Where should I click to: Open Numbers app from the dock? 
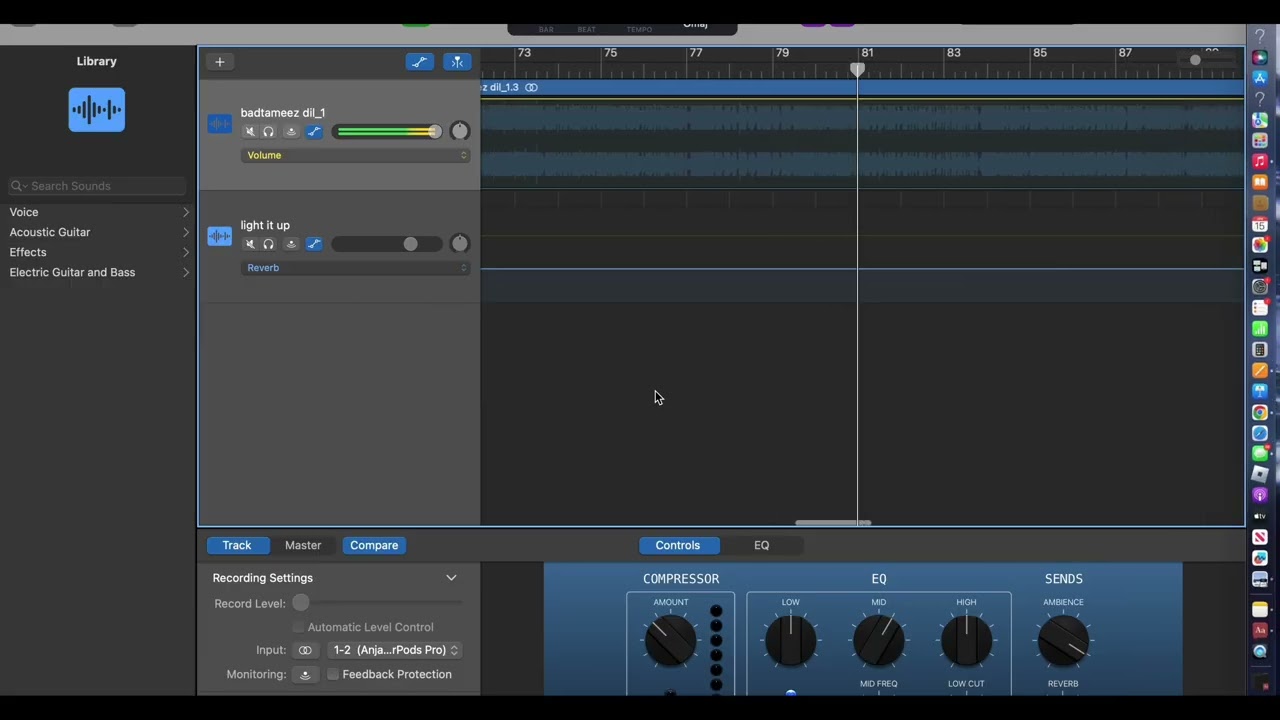[x=1260, y=329]
